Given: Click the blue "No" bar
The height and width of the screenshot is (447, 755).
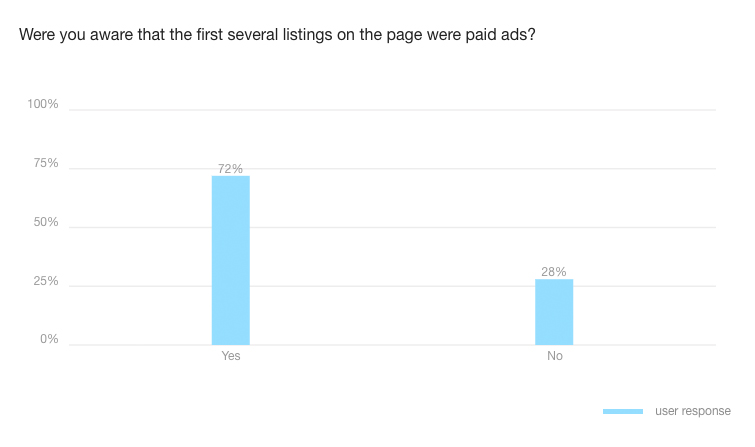Looking at the screenshot, I should [x=554, y=311].
